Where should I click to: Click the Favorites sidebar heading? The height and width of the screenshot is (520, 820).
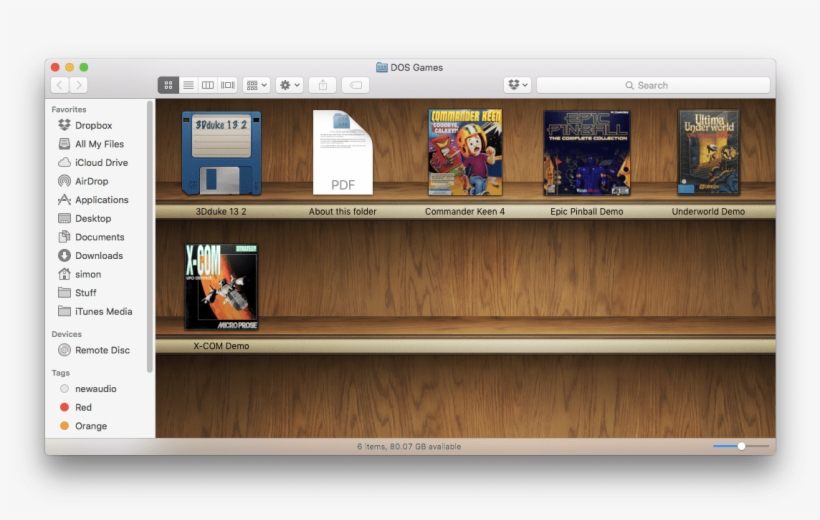[69, 109]
